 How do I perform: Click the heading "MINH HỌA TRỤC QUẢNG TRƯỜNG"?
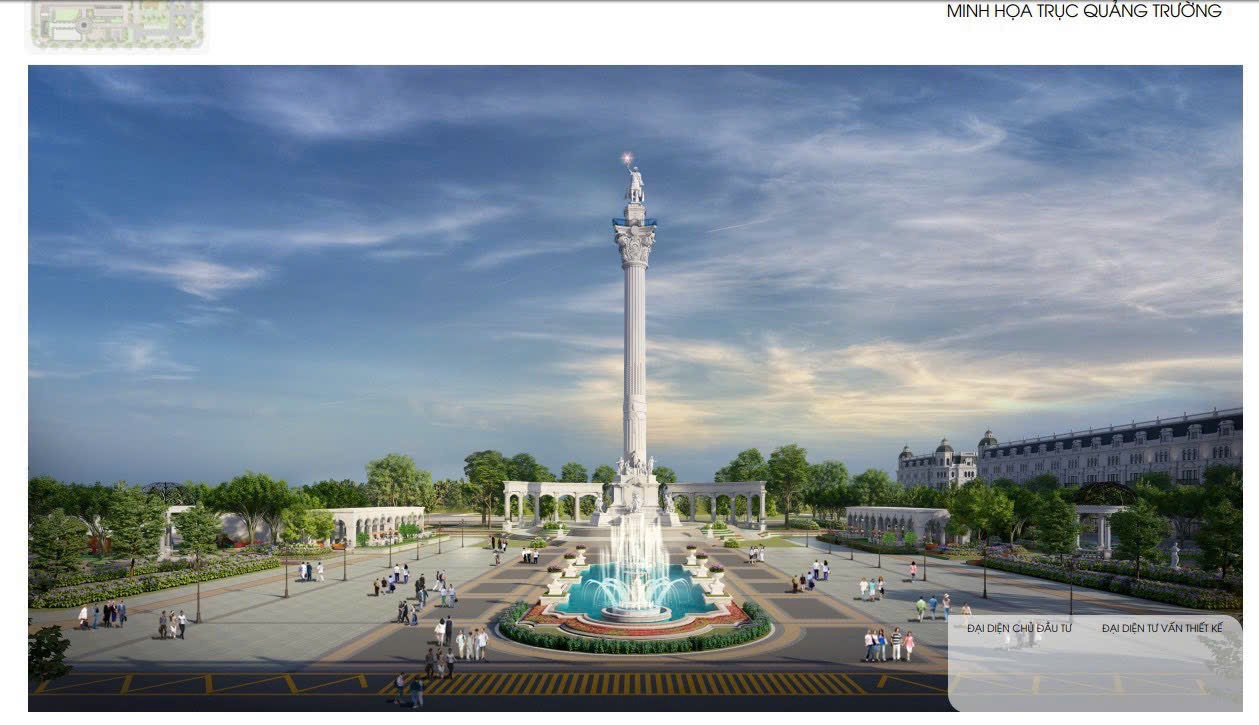click(x=1084, y=11)
